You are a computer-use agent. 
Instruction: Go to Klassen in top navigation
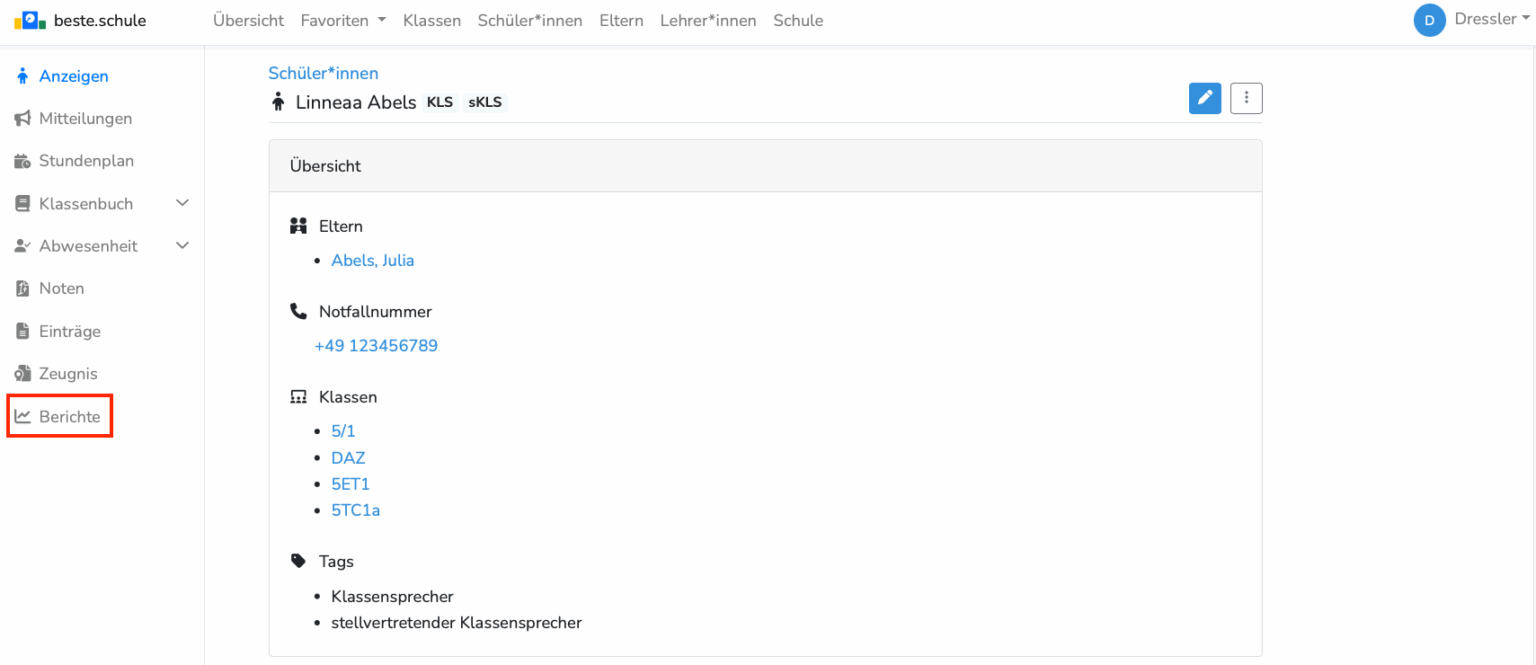click(x=431, y=21)
